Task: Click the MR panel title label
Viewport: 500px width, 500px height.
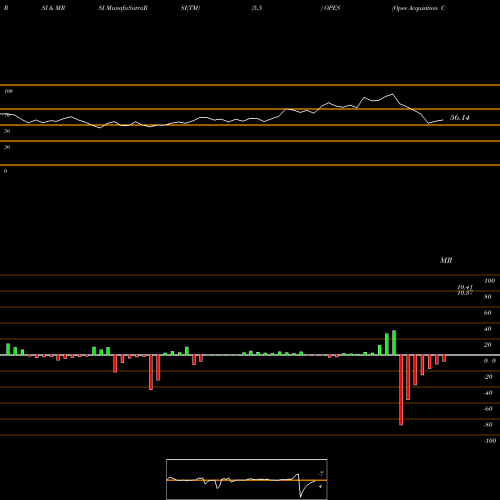Action: coord(446,260)
